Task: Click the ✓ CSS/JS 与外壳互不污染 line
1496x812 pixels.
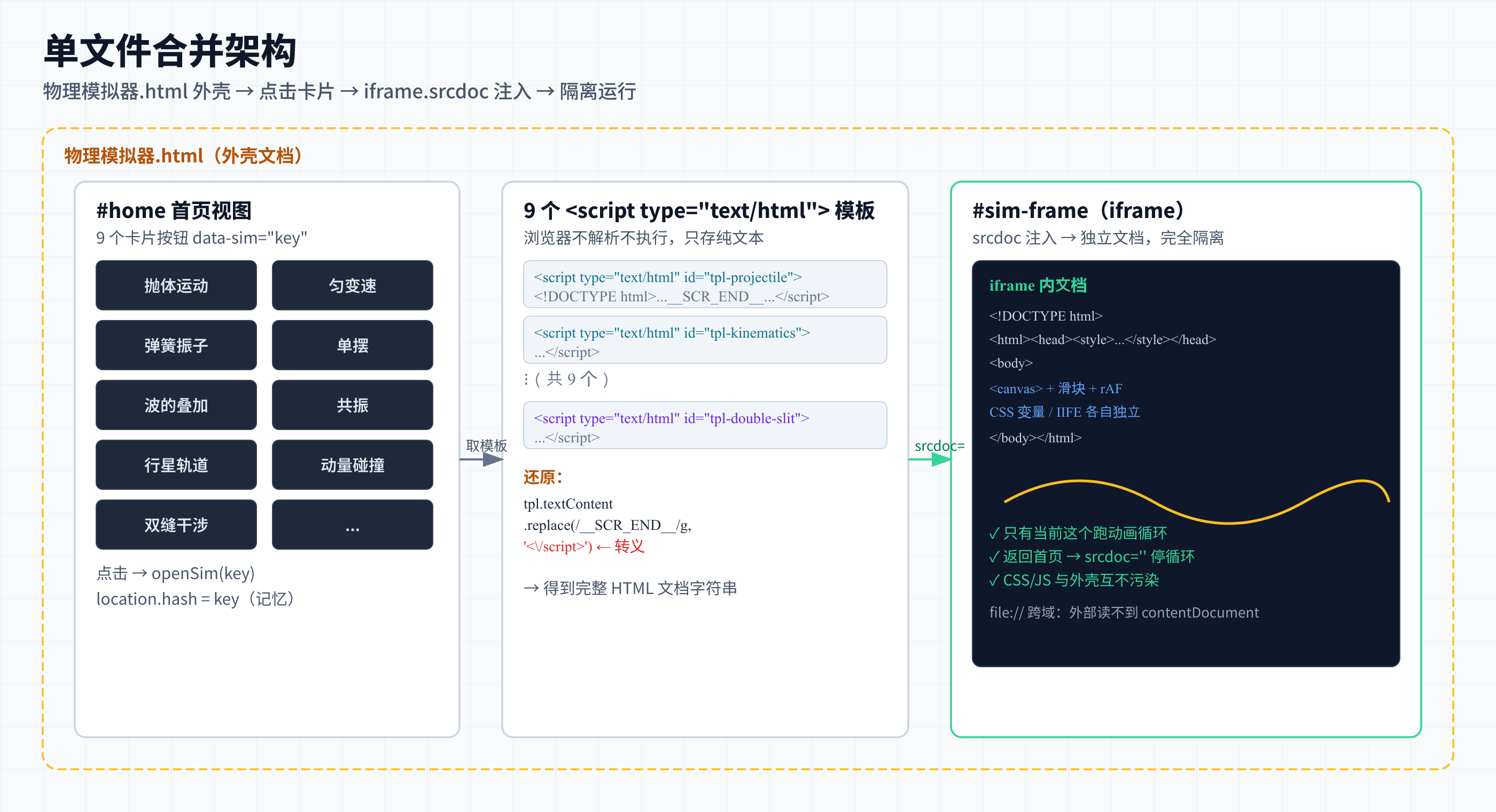Action: 1074,580
